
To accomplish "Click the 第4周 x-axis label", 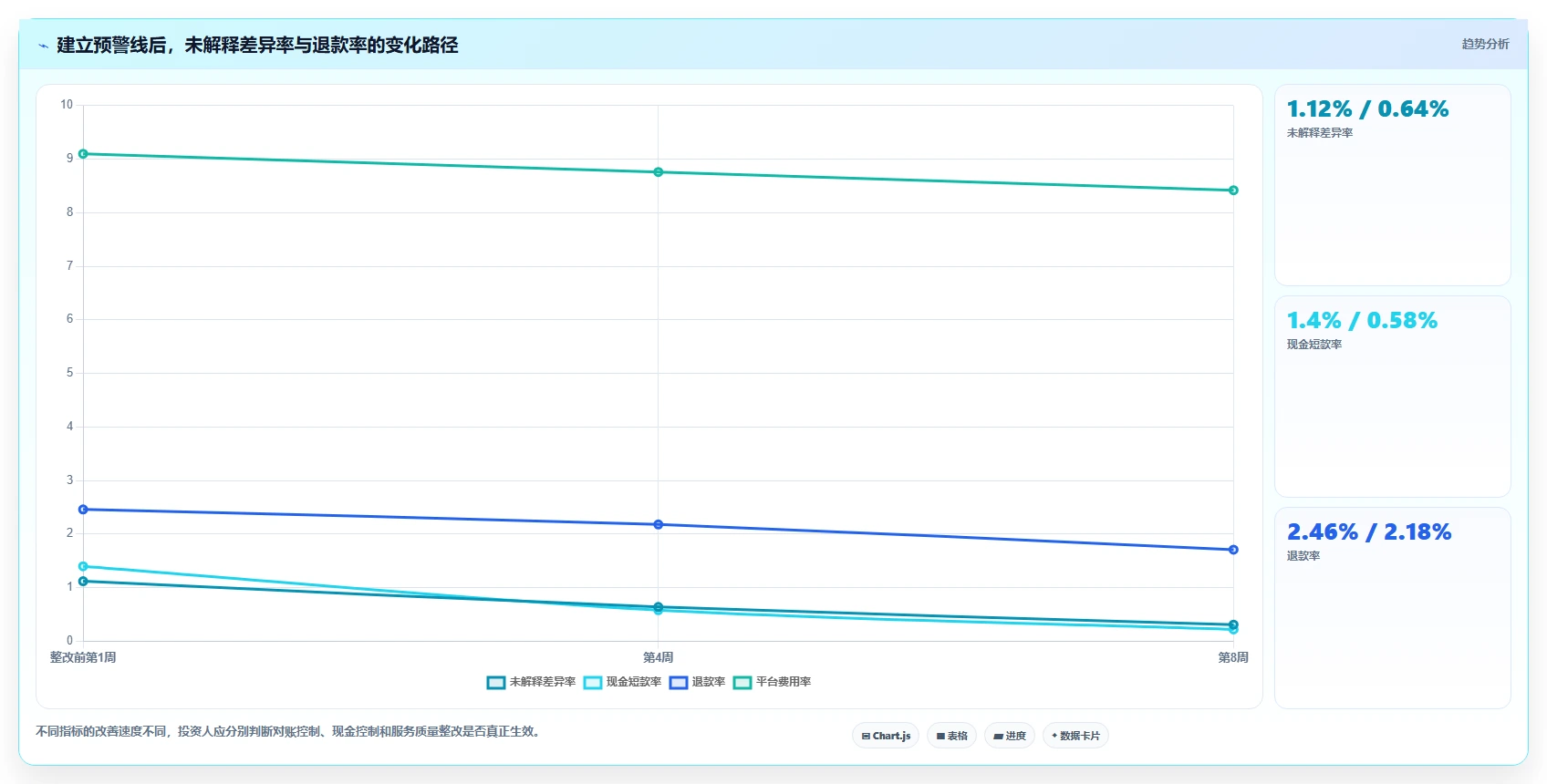I will coord(659,657).
